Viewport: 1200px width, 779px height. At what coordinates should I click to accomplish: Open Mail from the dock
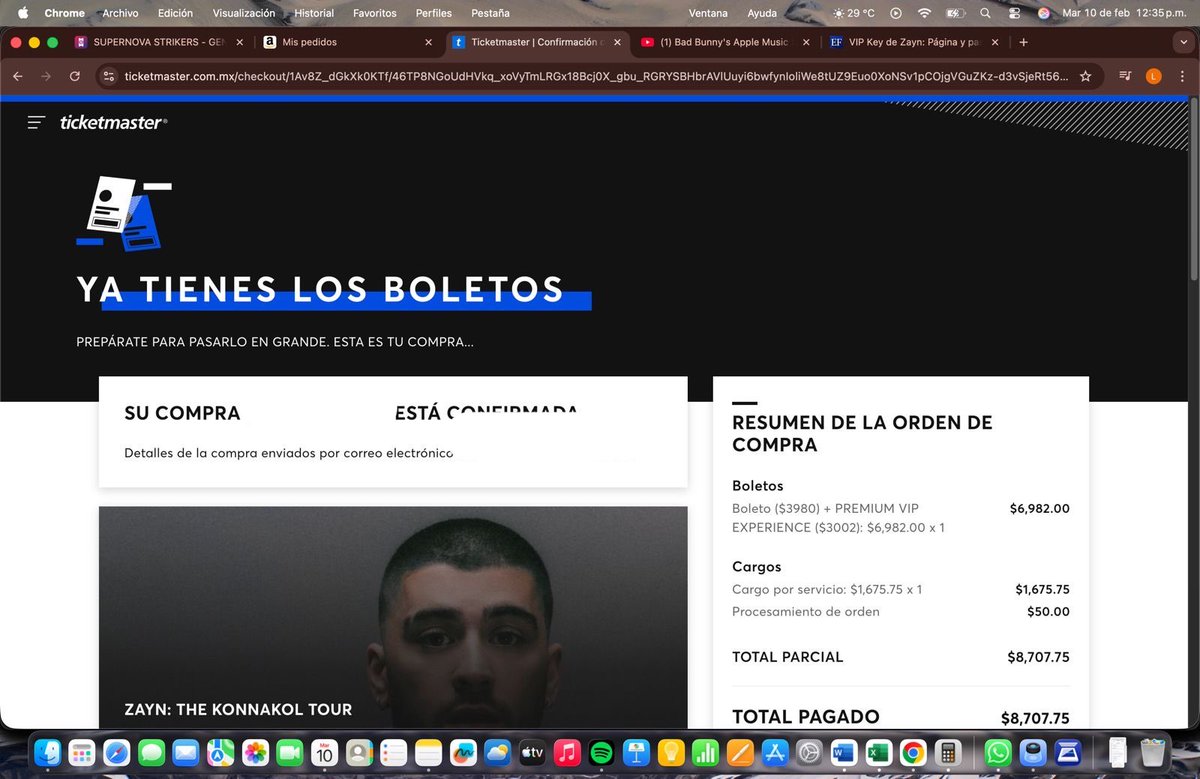[186, 752]
